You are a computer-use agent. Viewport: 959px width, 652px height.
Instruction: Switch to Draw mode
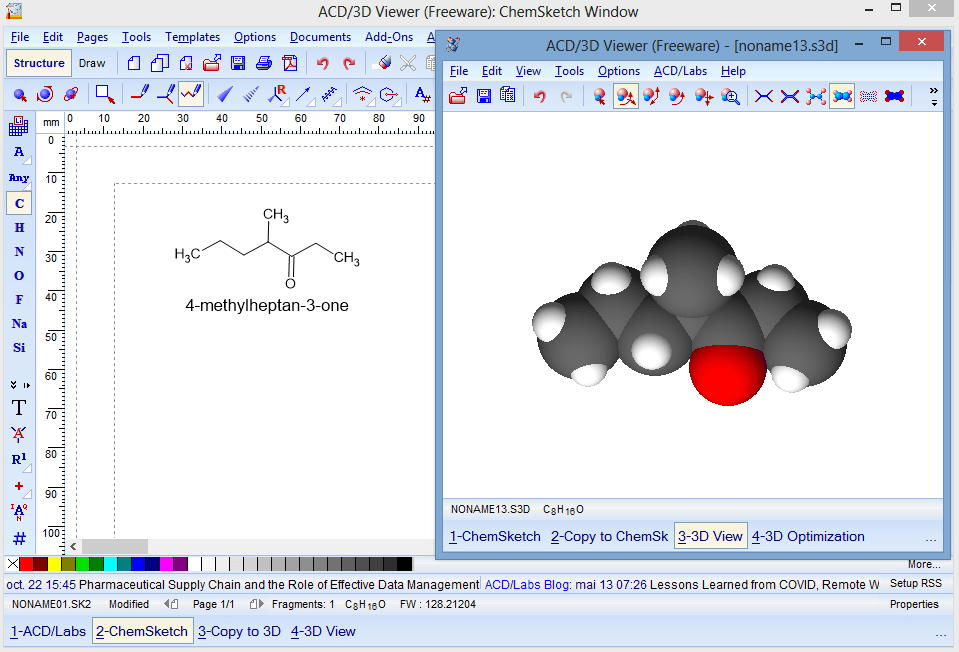(x=92, y=63)
